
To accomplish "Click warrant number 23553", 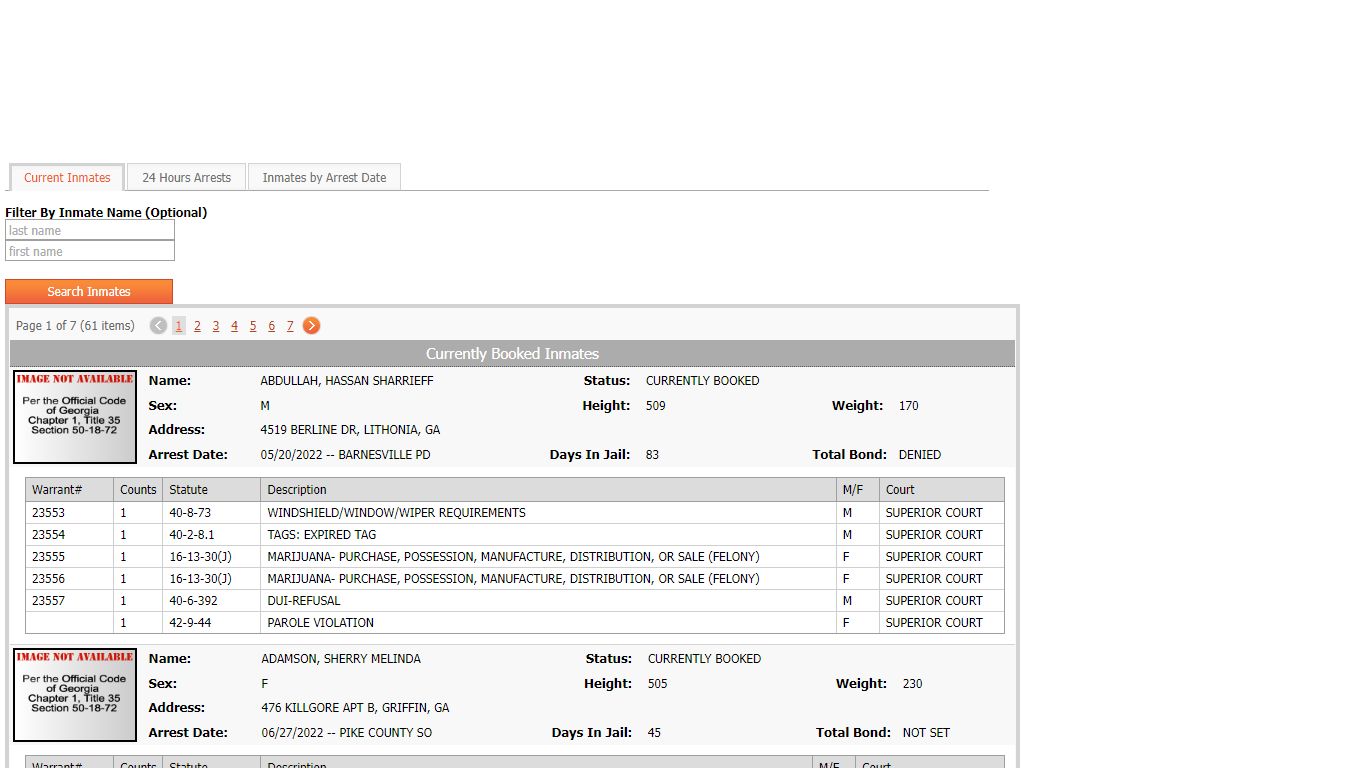I will point(48,513).
